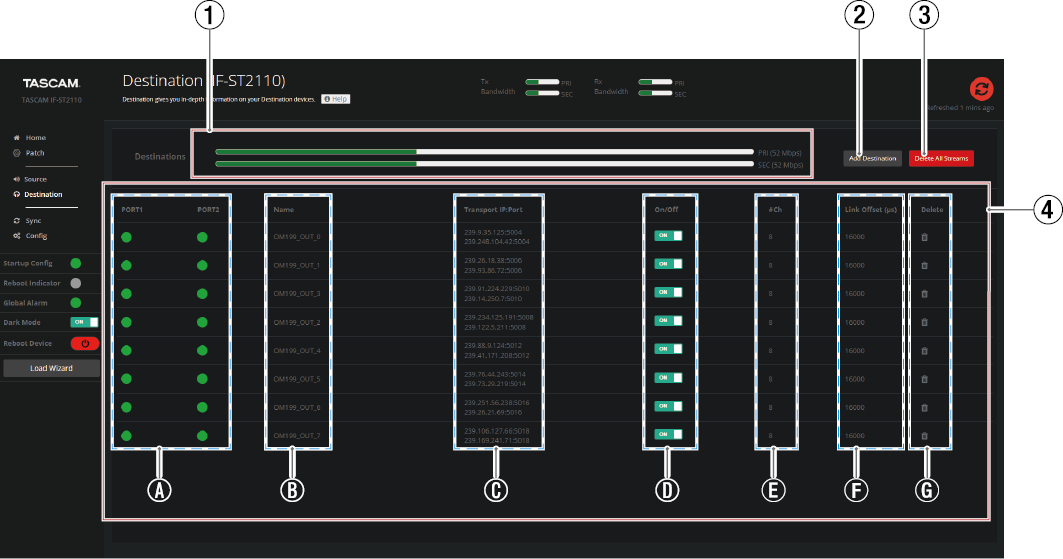Click the Destinations PRI bandwidth bar
The height and width of the screenshot is (559, 1063).
click(x=484, y=152)
